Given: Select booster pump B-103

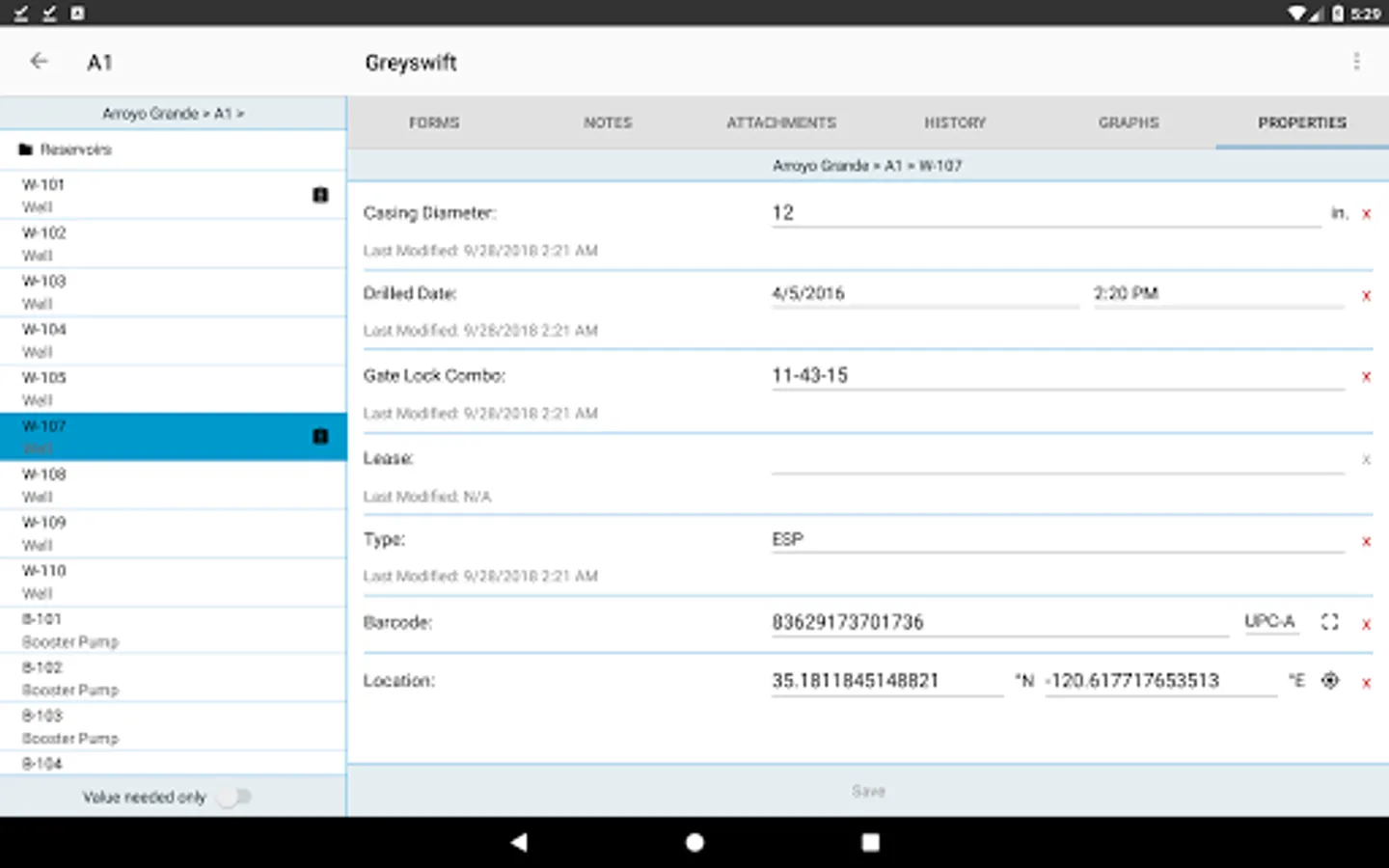Looking at the screenshot, I should (174, 726).
